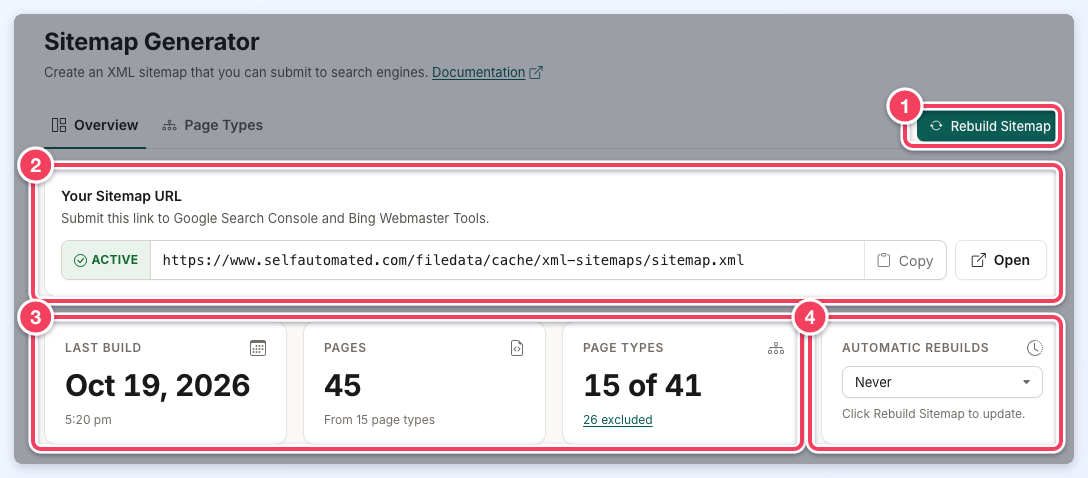Click the ACTIVE status badge

pos(106,260)
